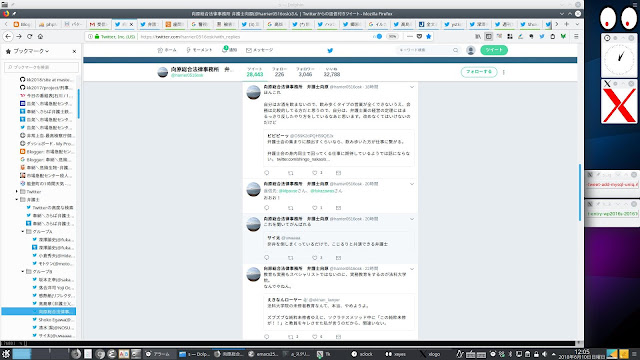
Task: Open the bookmarks sidebar header dropdown
Action: click(31, 51)
